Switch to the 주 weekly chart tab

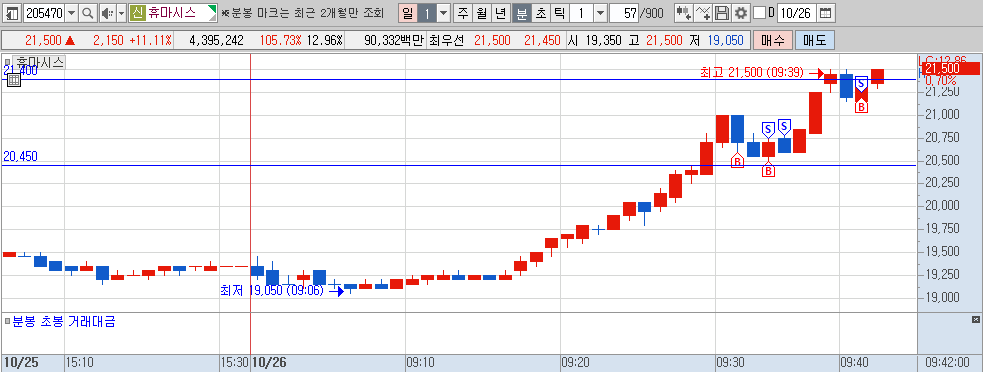pos(463,13)
